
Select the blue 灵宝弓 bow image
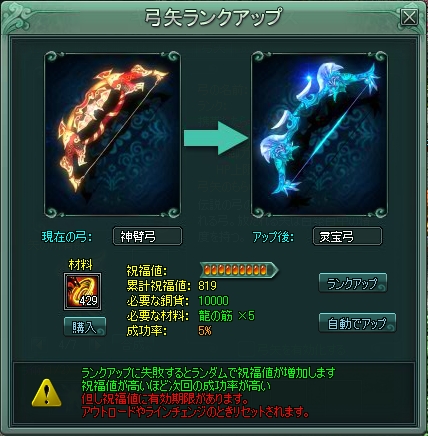point(319,134)
